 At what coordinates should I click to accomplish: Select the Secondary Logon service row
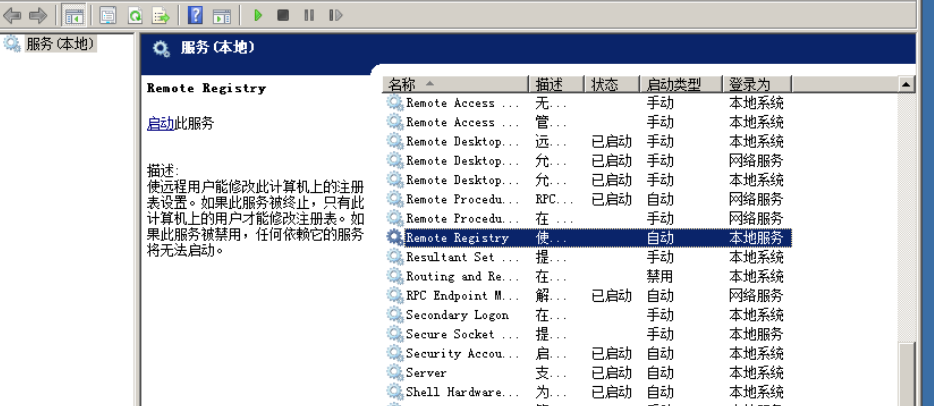coord(587,315)
